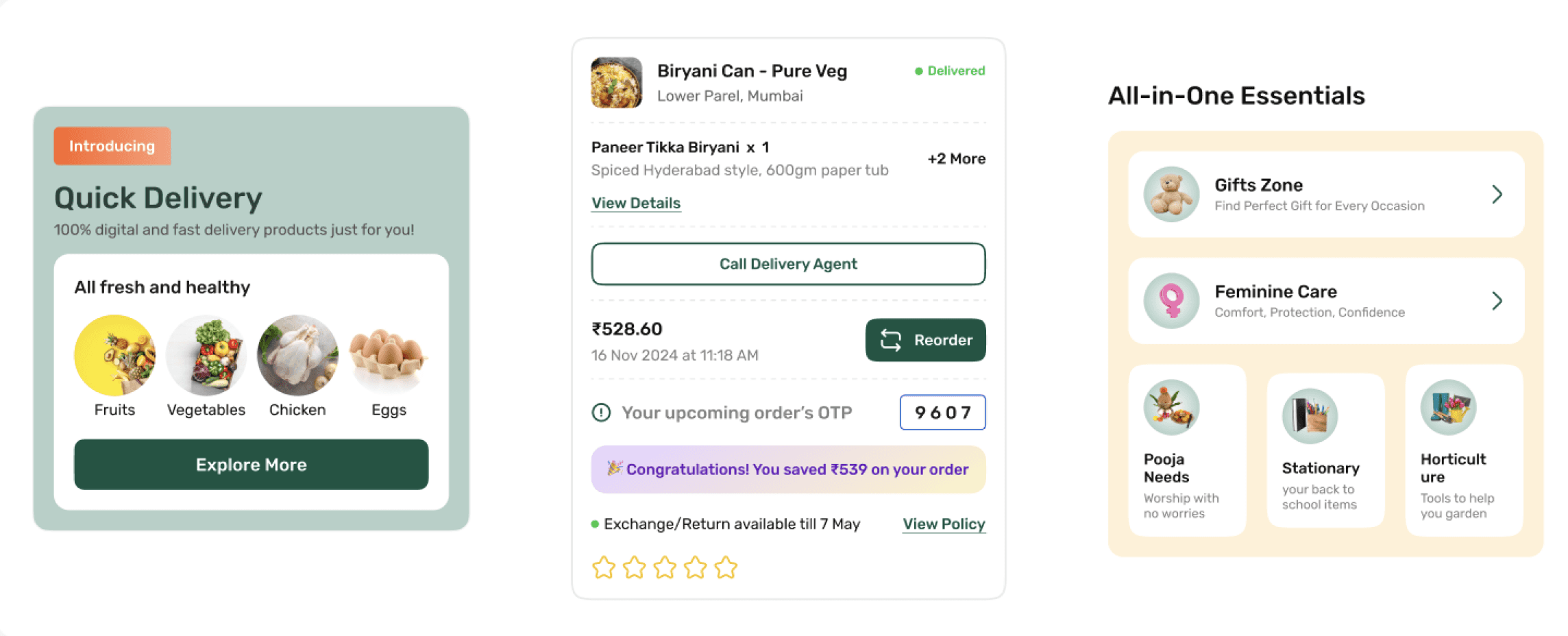Expand Feminine Care using its chevron arrow
The image size is (1568, 636).
[x=1497, y=301]
